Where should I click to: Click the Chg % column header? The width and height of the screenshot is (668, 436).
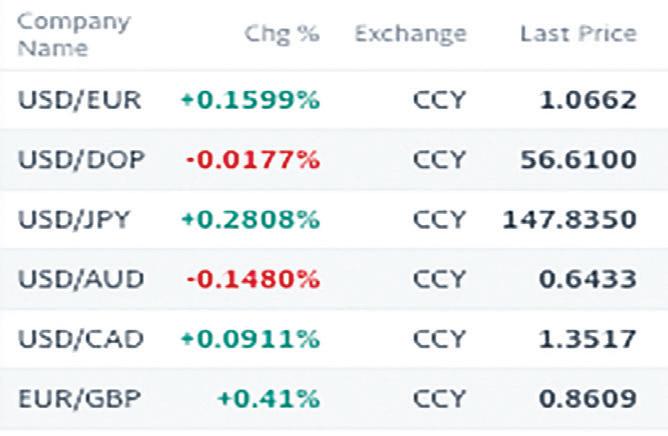[282, 34]
